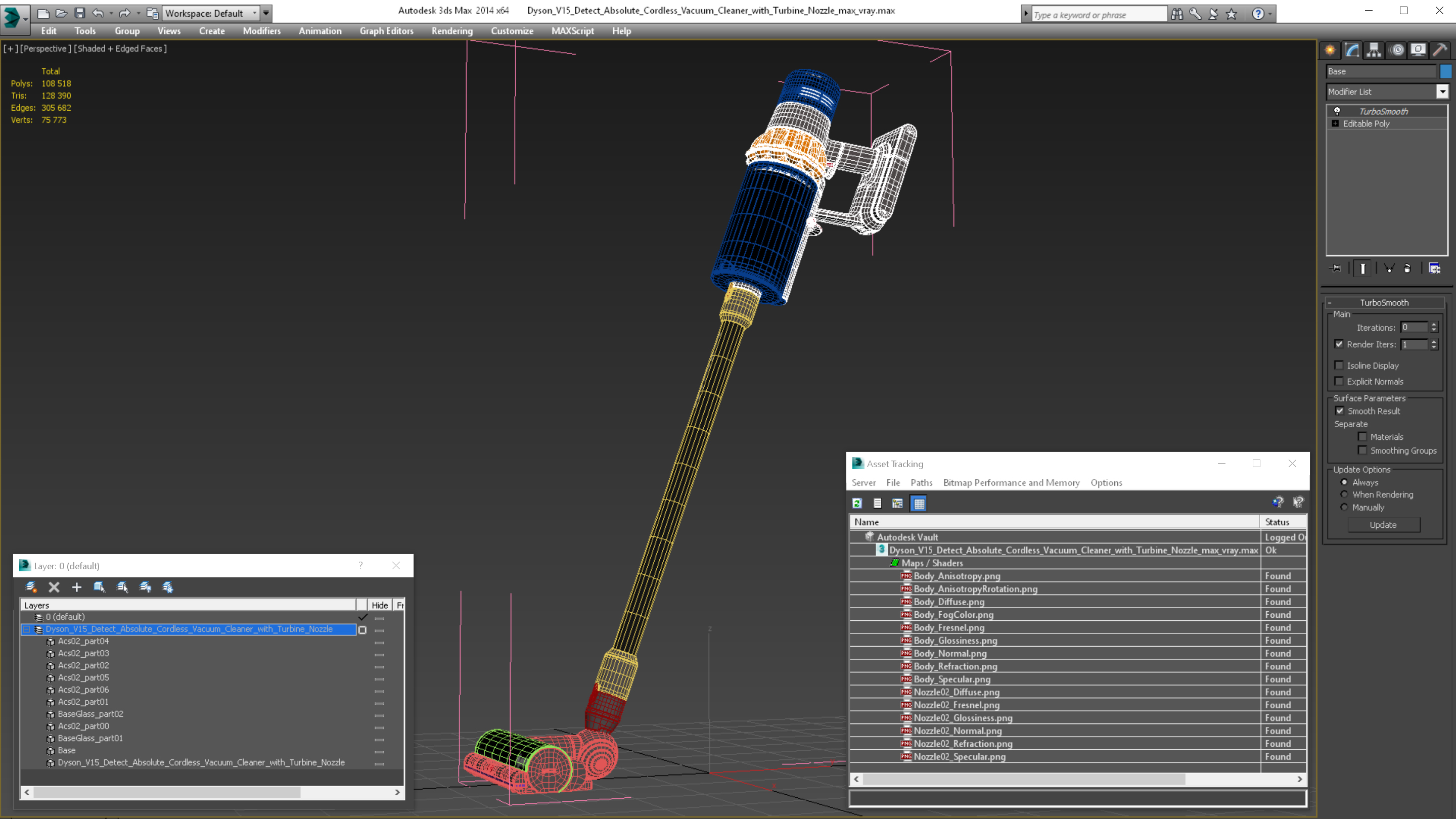Enable Isoline Display checkbox
This screenshot has height=819, width=1456.
[1339, 365]
